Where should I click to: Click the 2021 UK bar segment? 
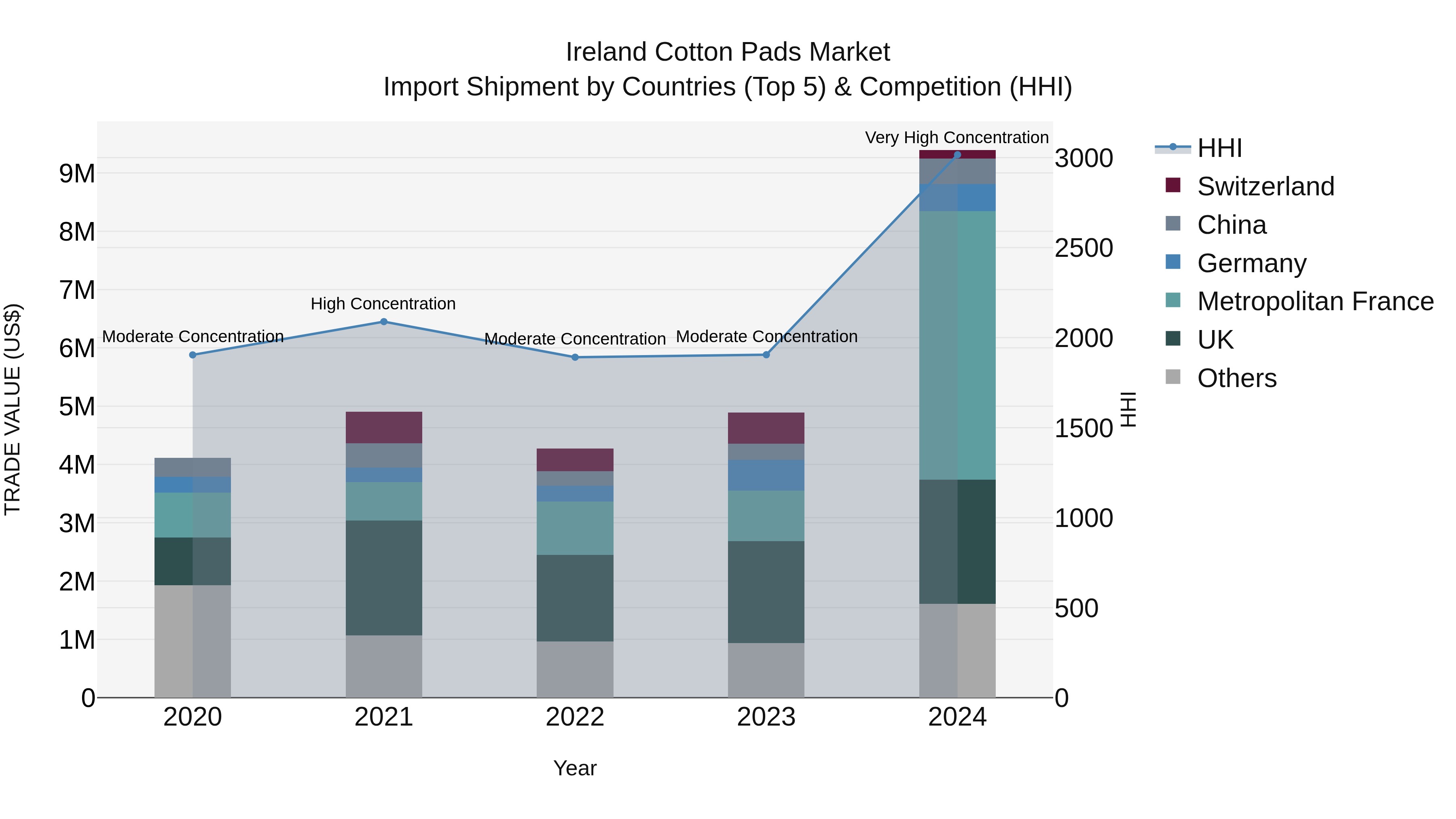pyautogui.click(x=384, y=578)
